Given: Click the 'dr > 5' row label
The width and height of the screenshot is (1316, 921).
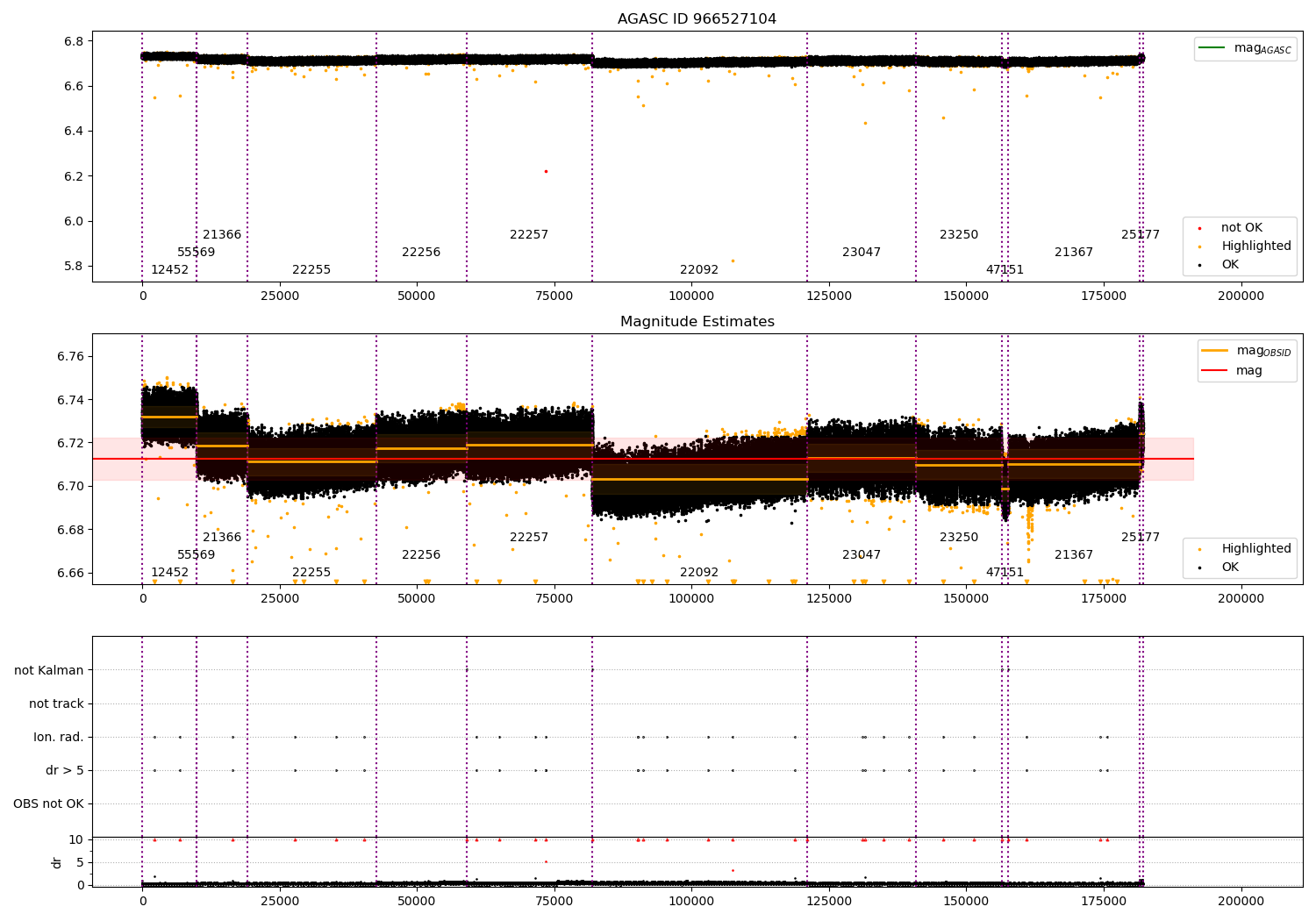Looking at the screenshot, I should [x=65, y=770].
